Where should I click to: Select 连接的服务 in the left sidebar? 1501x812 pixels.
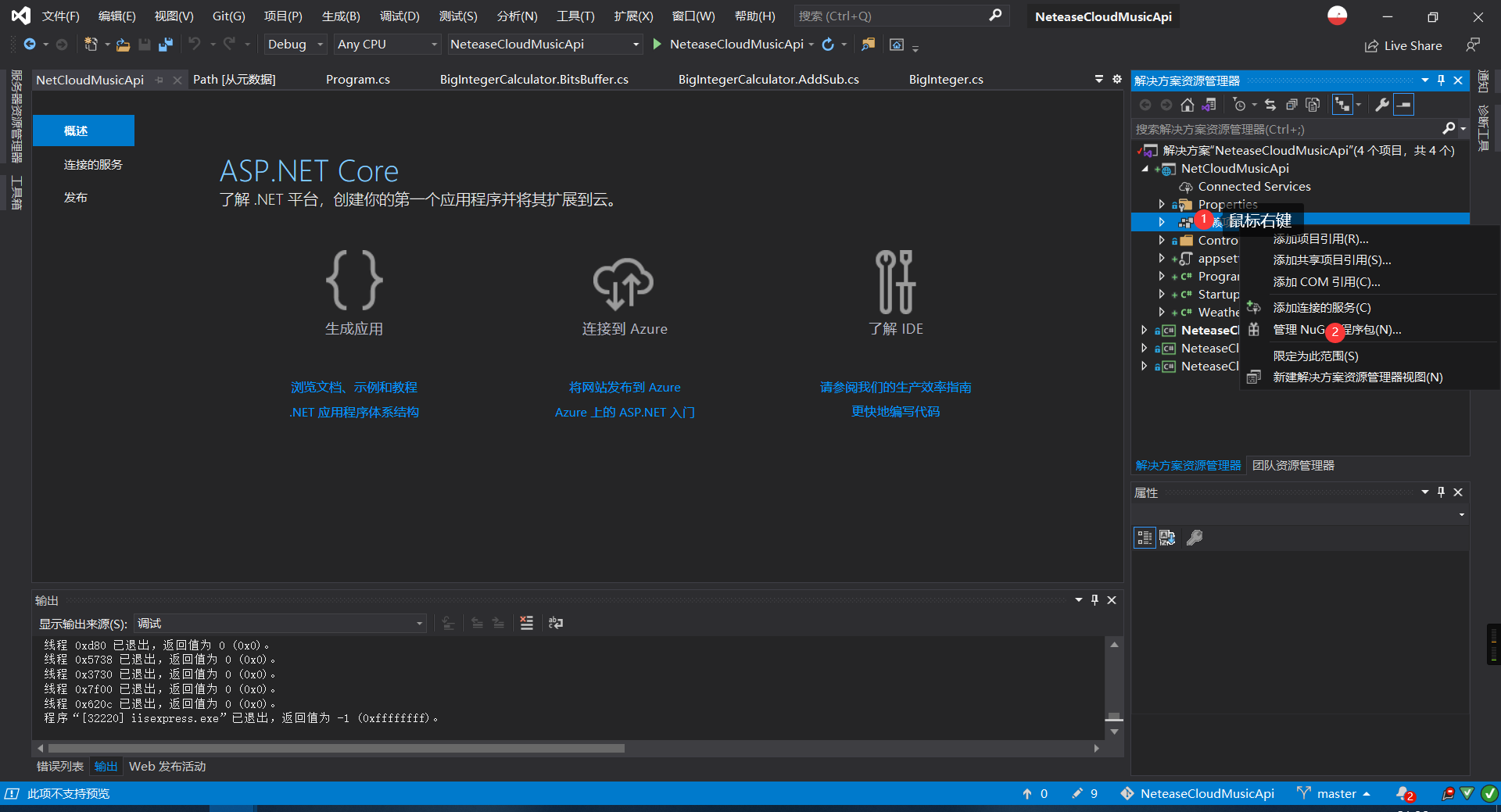click(x=93, y=165)
